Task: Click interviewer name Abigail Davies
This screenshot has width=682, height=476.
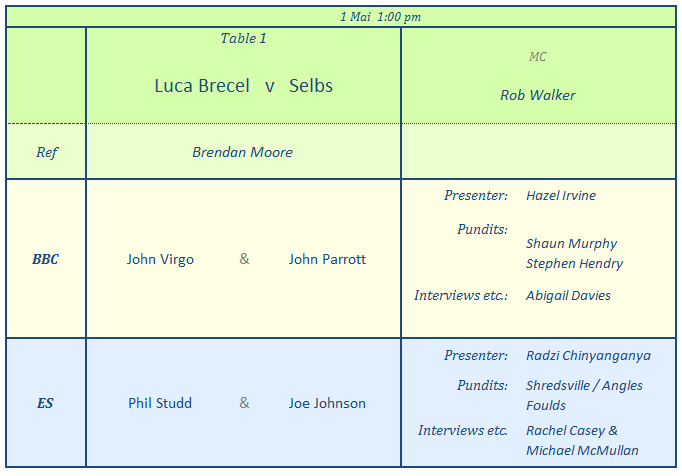Action: click(x=568, y=296)
